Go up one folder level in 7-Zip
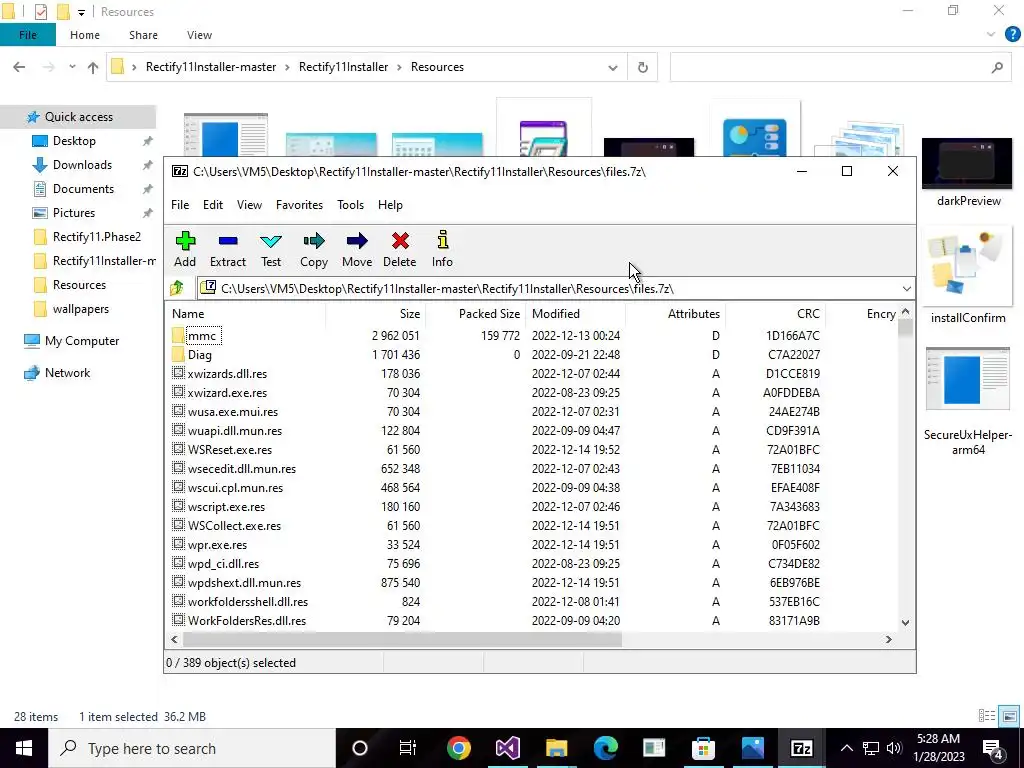This screenshot has height=768, width=1024. 177,288
